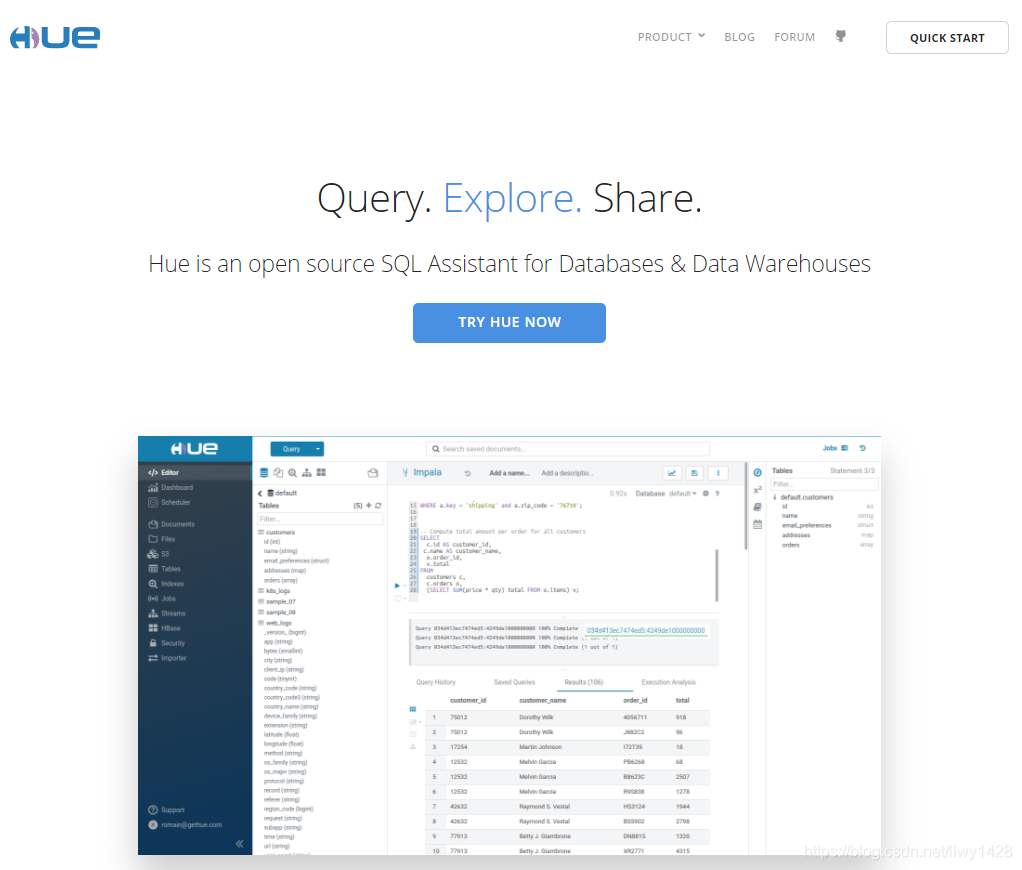
Task: Open Scheduler in the app sidebar
Action: point(169,502)
